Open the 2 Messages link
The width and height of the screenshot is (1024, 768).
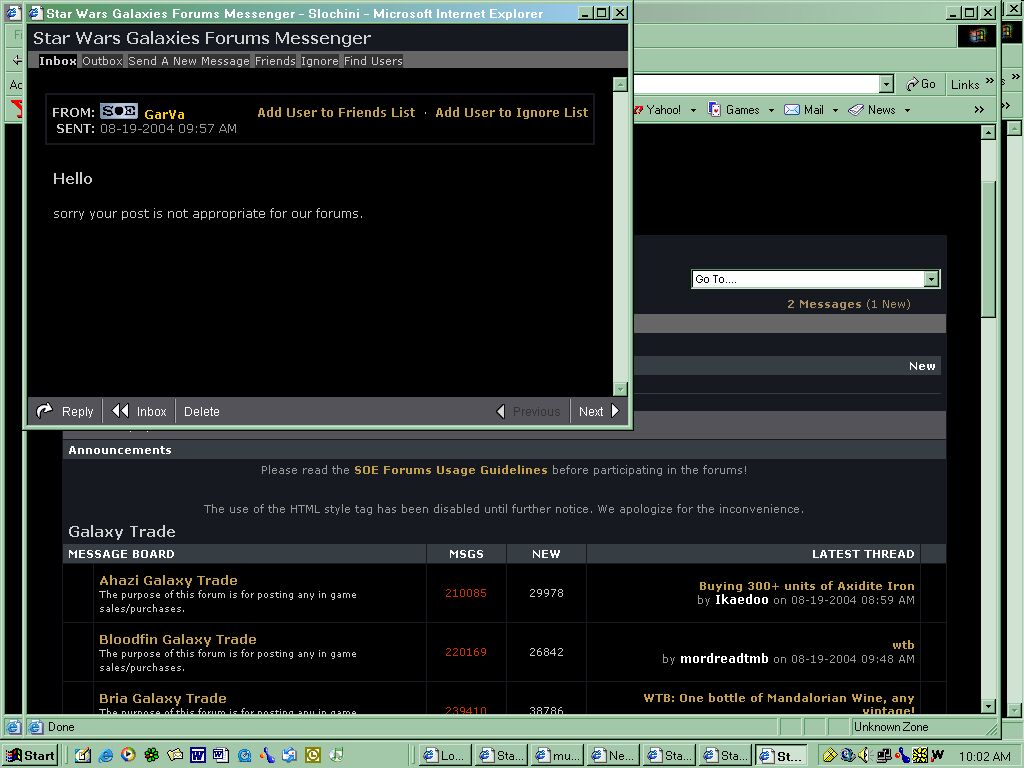[x=824, y=304]
